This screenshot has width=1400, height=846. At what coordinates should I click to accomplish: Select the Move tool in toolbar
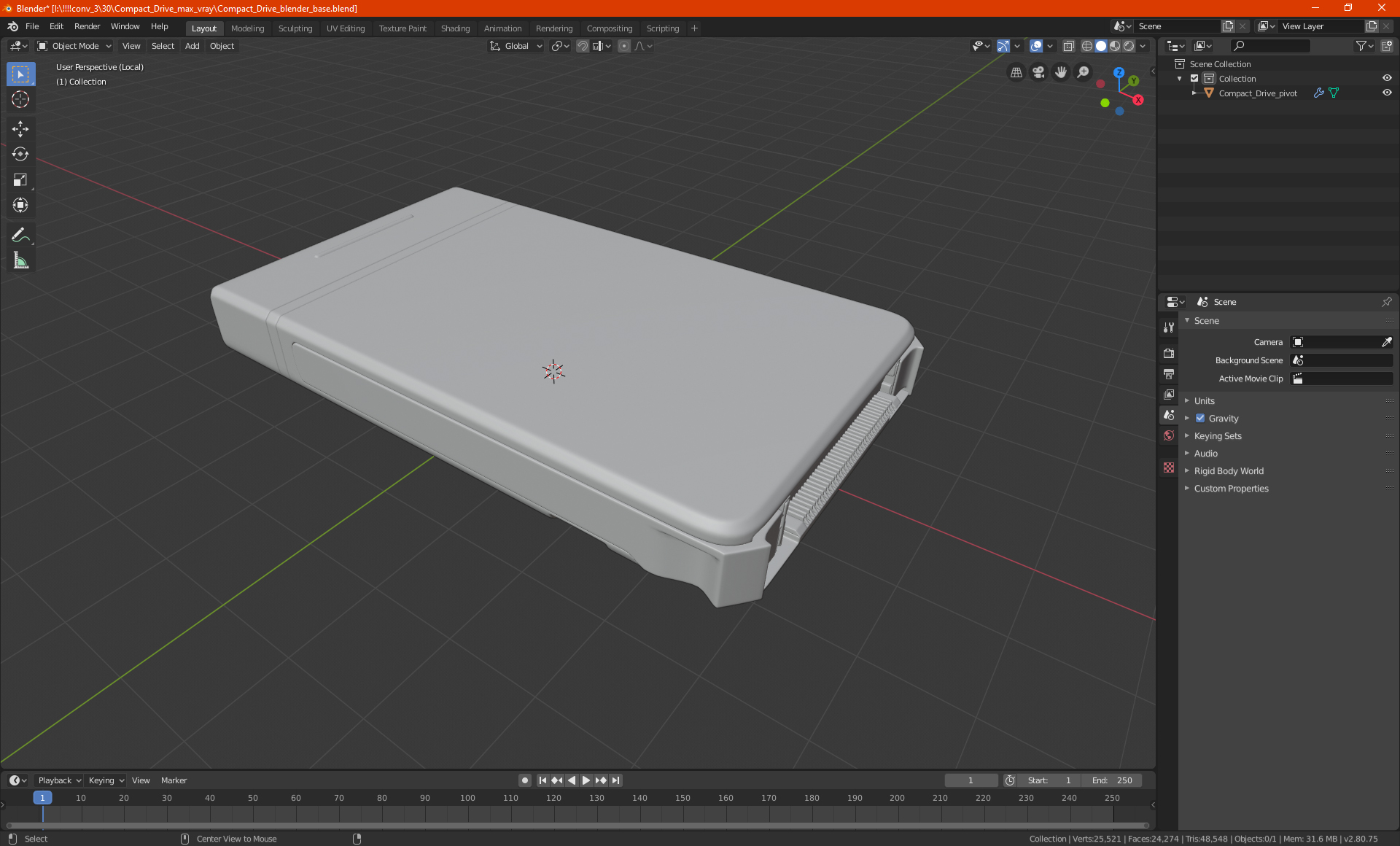(x=20, y=127)
